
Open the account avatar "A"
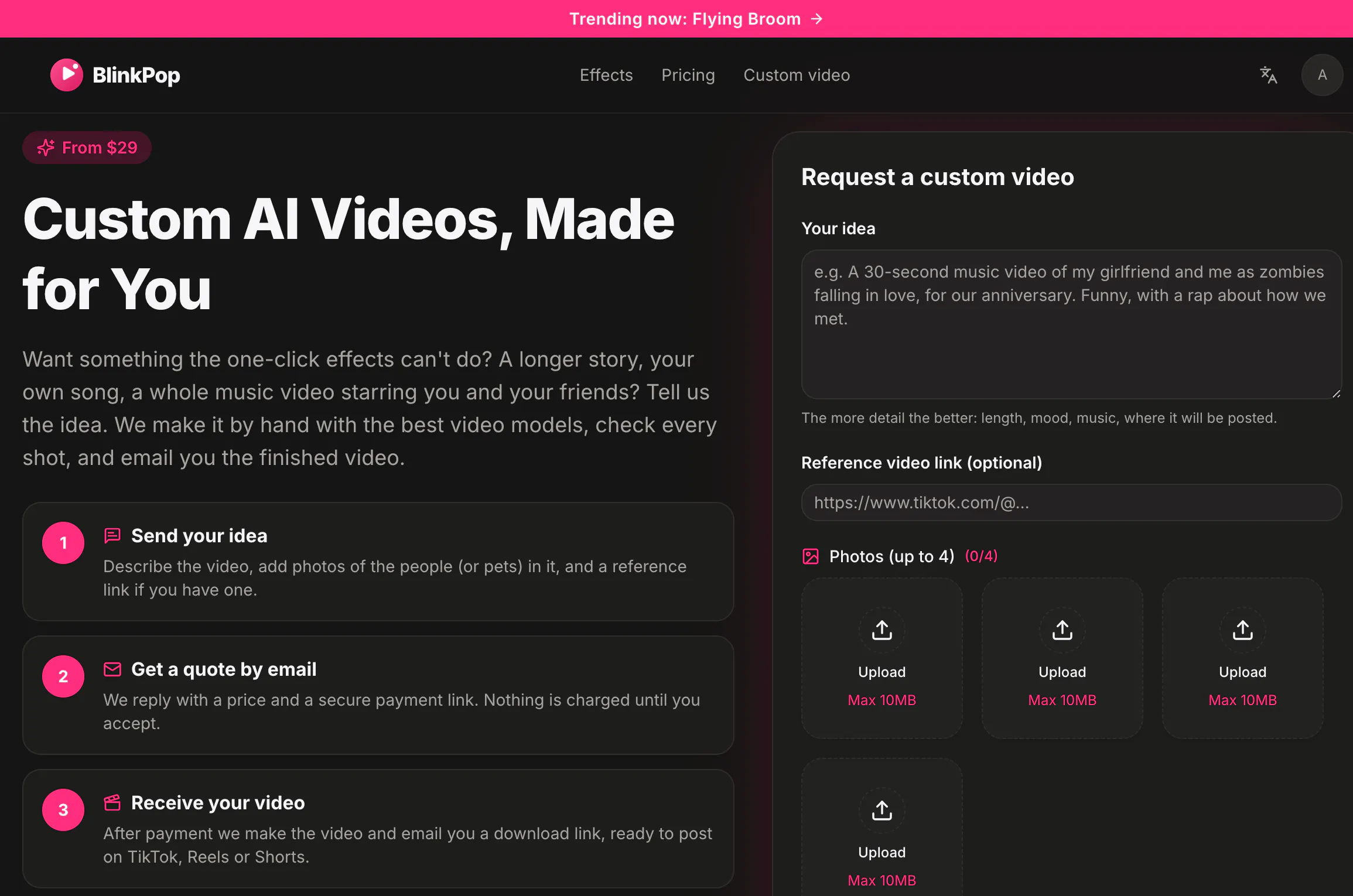point(1322,75)
